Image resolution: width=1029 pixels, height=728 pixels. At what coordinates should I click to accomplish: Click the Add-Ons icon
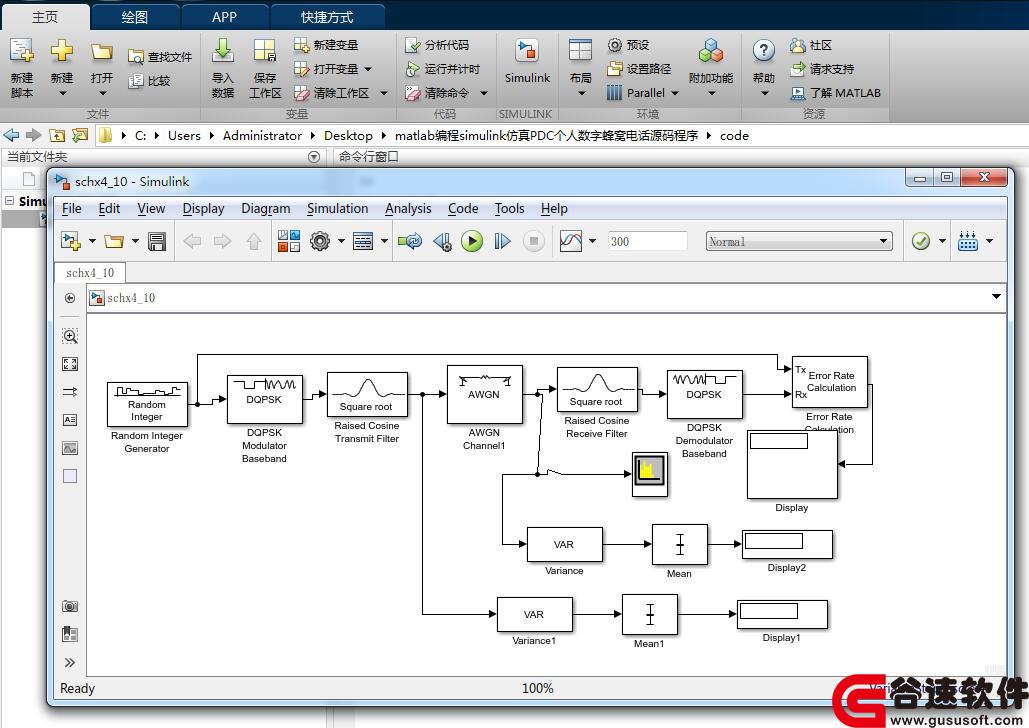[x=711, y=51]
